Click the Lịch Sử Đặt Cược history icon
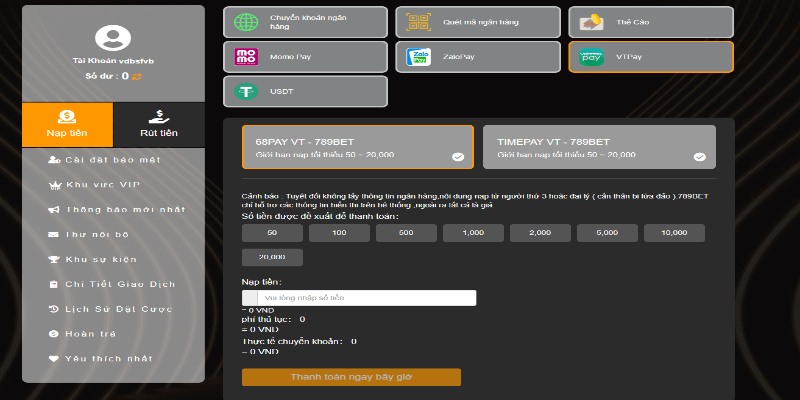Viewport: 800px width, 400px height. 54,309
